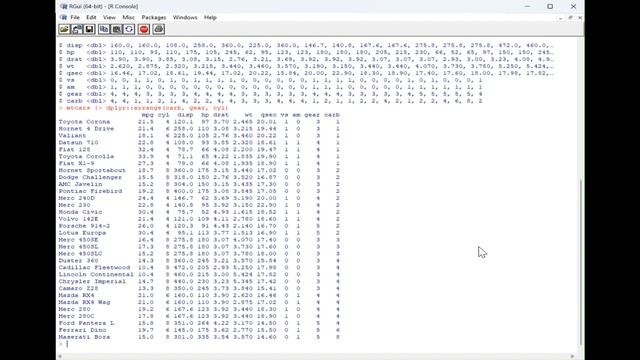
Task: Click the Copy and paste toolbar icon
Action: (x=129, y=29)
